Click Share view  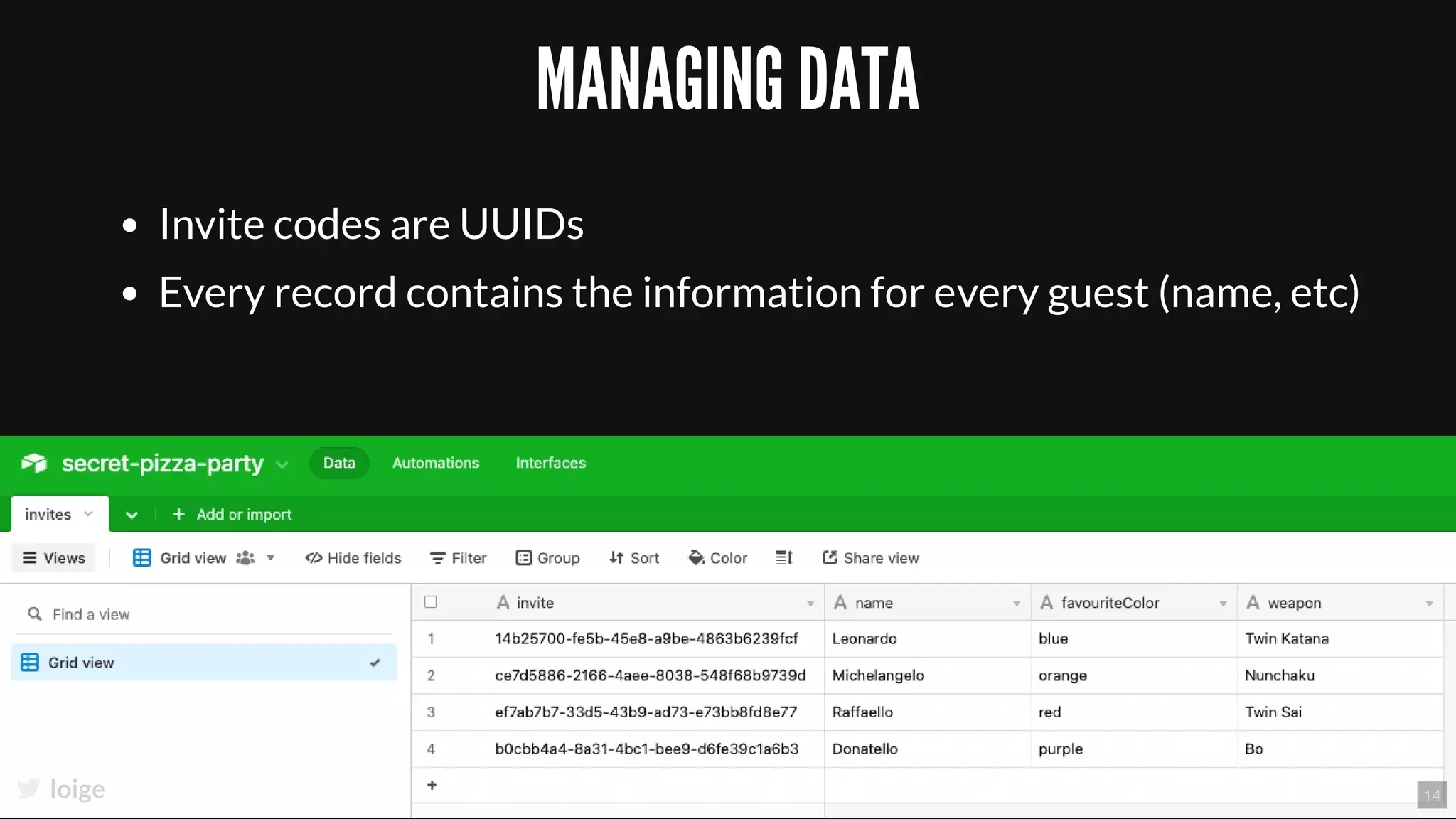click(x=871, y=558)
